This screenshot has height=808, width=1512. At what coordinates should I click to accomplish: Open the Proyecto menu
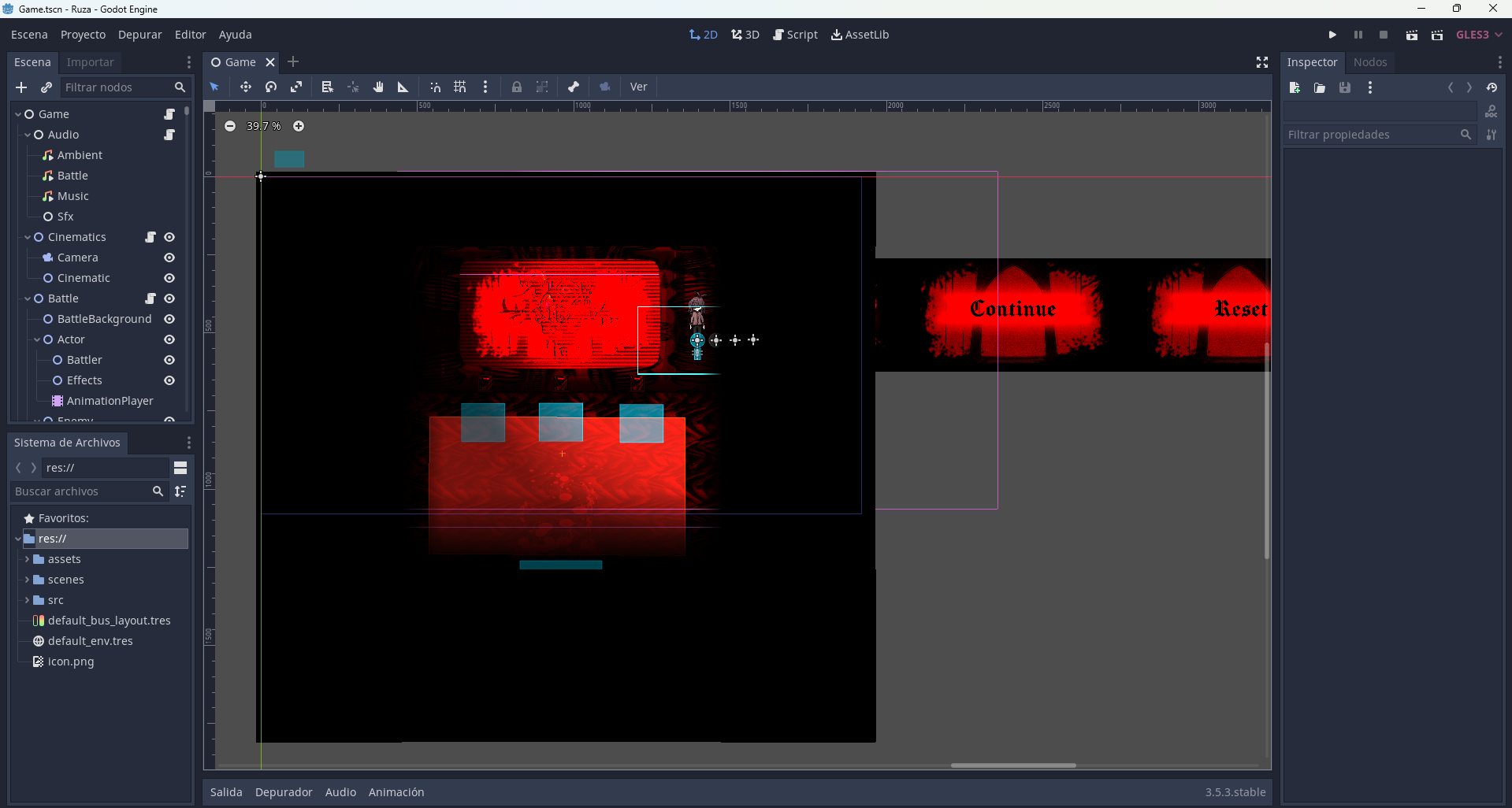coord(83,35)
